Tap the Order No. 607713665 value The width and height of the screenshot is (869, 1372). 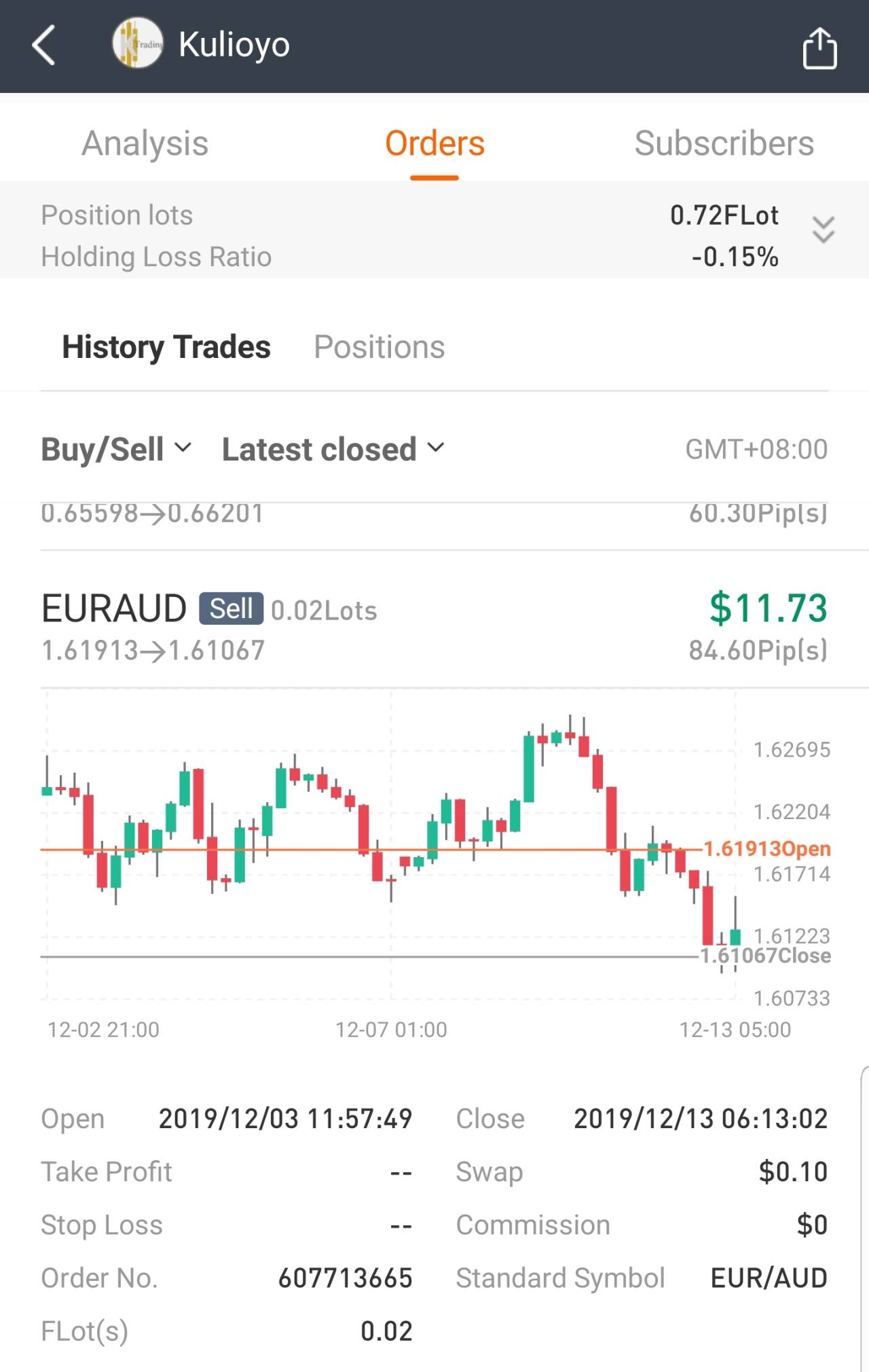pyautogui.click(x=345, y=1278)
